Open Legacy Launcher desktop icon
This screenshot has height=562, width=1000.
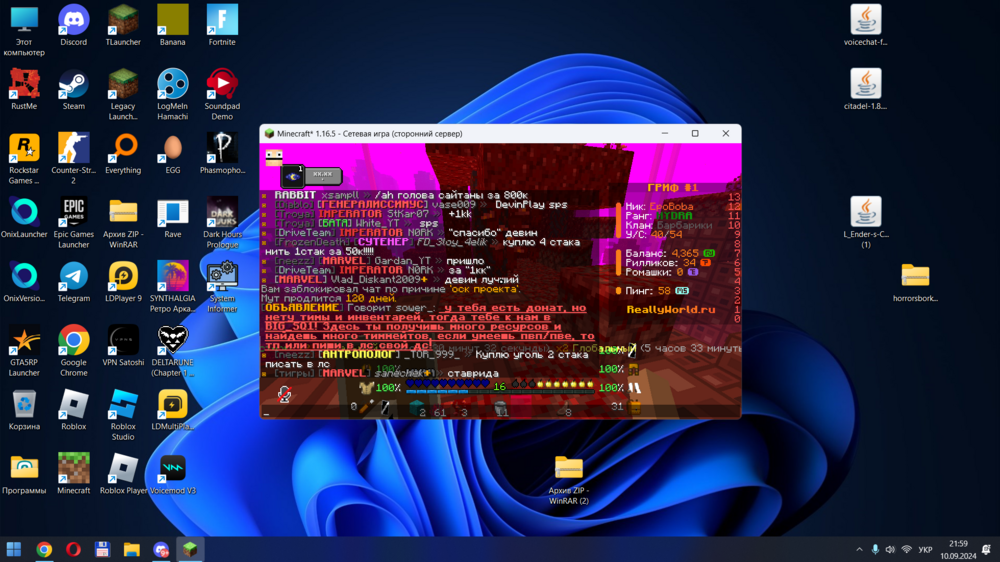tap(123, 94)
